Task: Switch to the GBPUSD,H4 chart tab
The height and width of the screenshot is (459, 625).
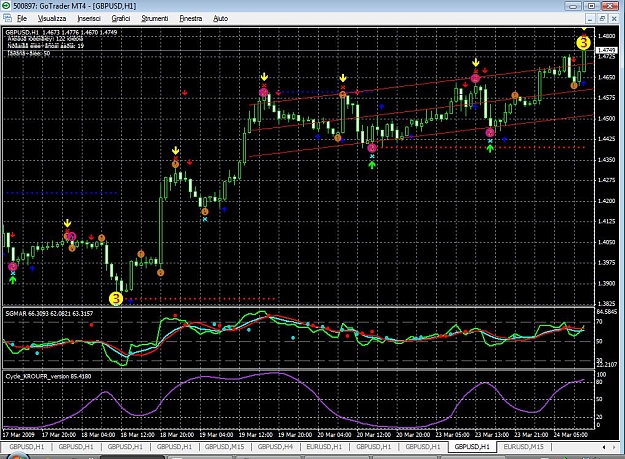Action: pyautogui.click(x=275, y=447)
